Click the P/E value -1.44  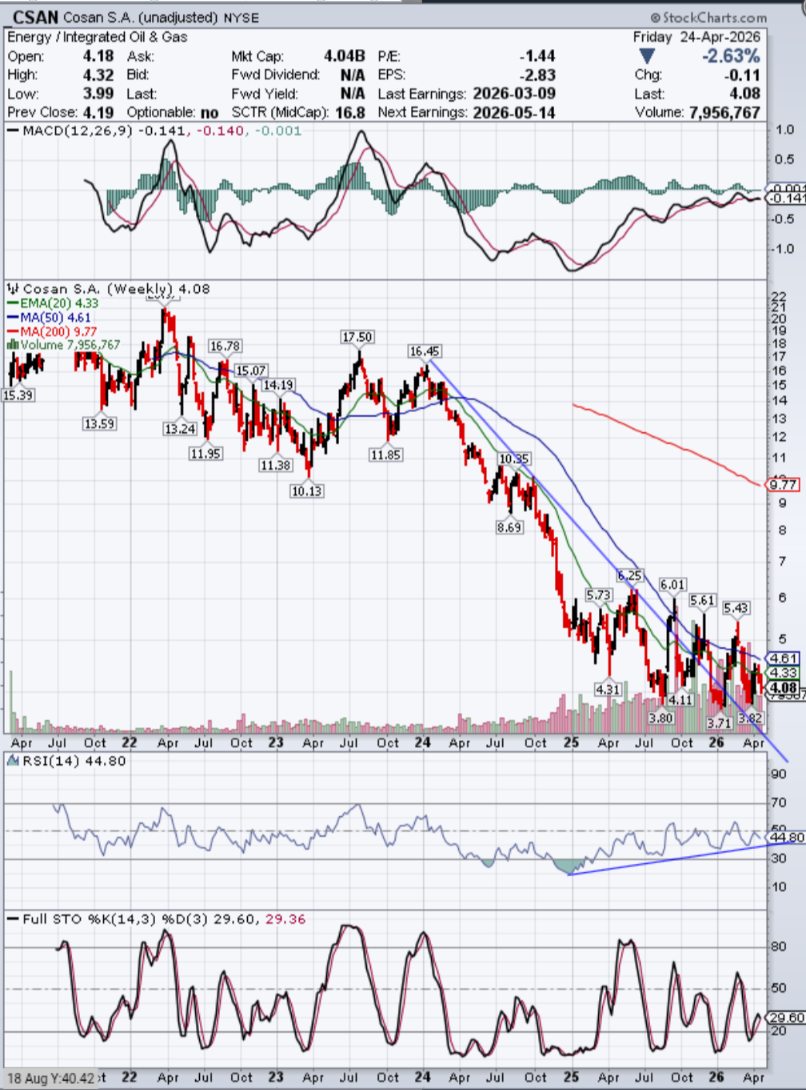click(538, 56)
